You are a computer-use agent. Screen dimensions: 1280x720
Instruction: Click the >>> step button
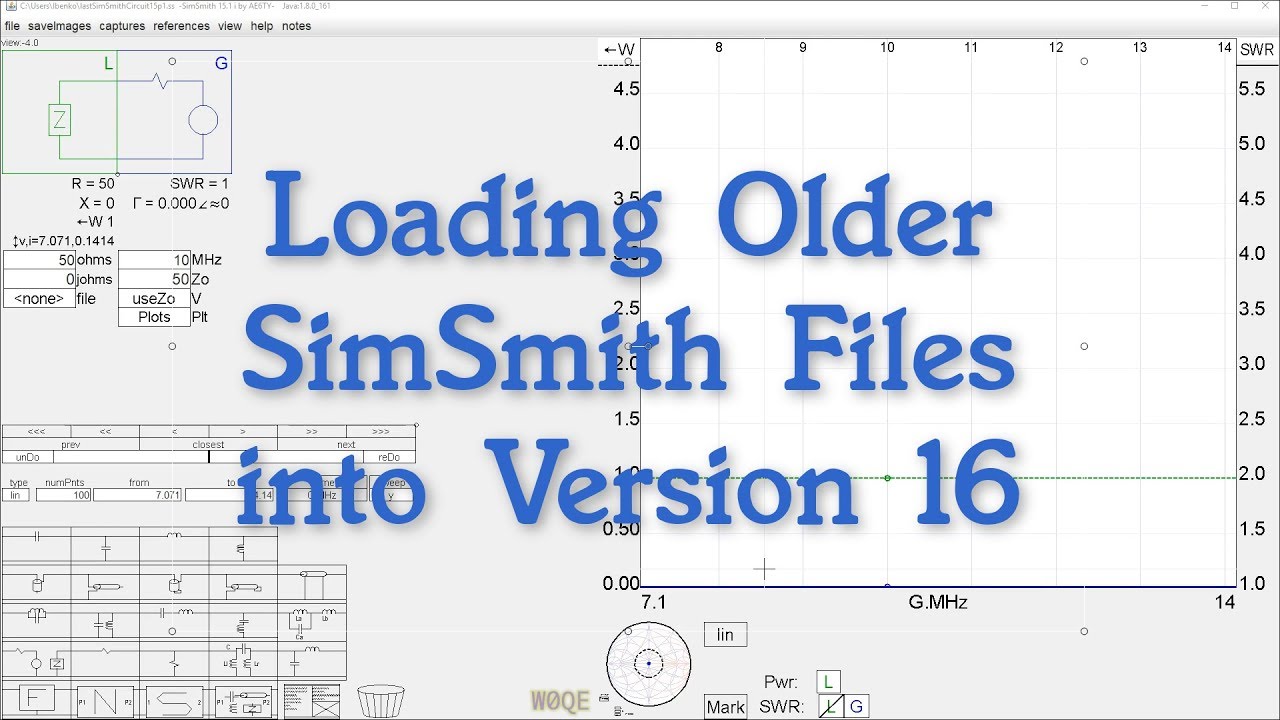381,432
